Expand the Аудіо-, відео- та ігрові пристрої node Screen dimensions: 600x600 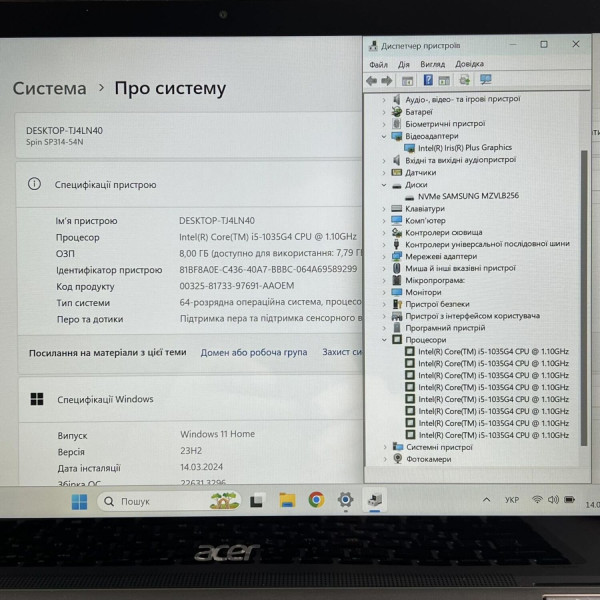click(x=384, y=100)
